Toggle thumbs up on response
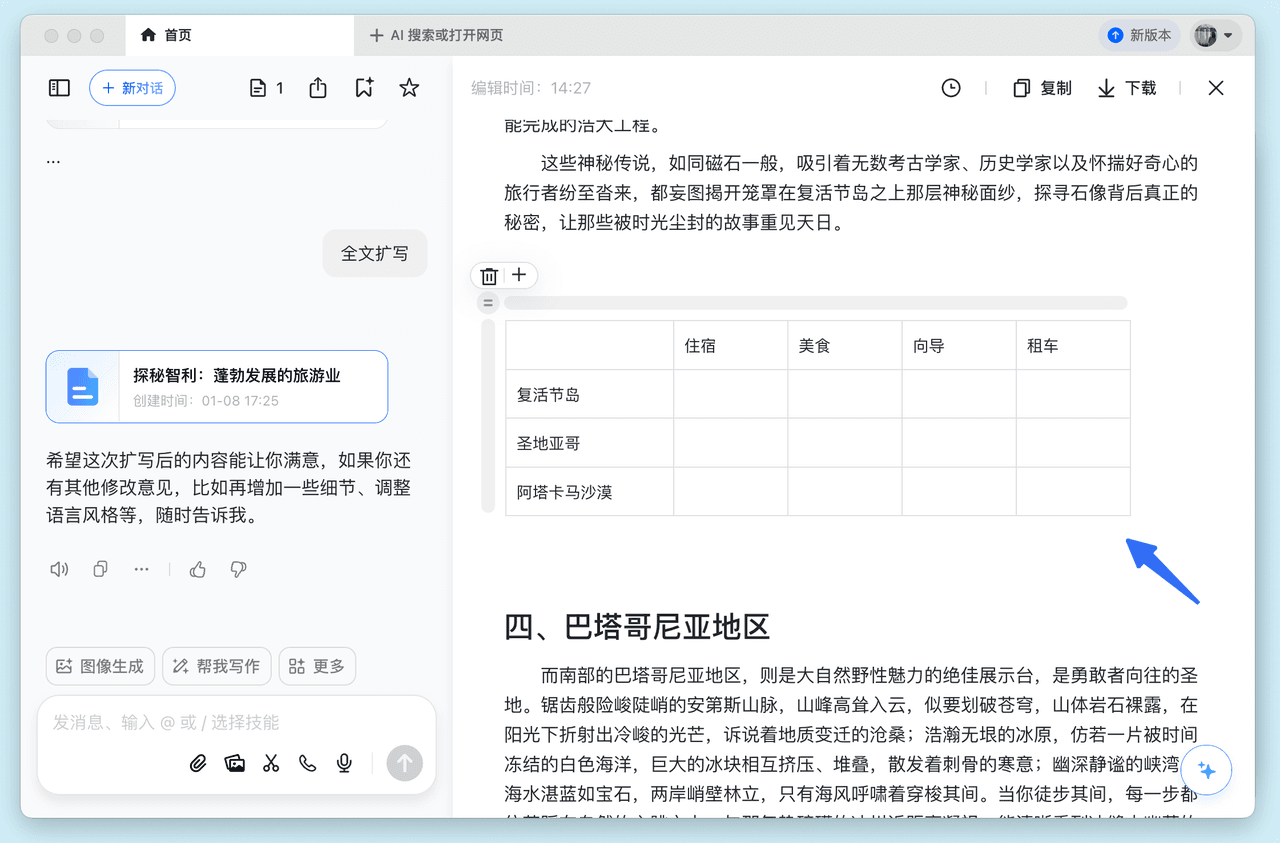Viewport: 1280px width, 843px height. (198, 569)
